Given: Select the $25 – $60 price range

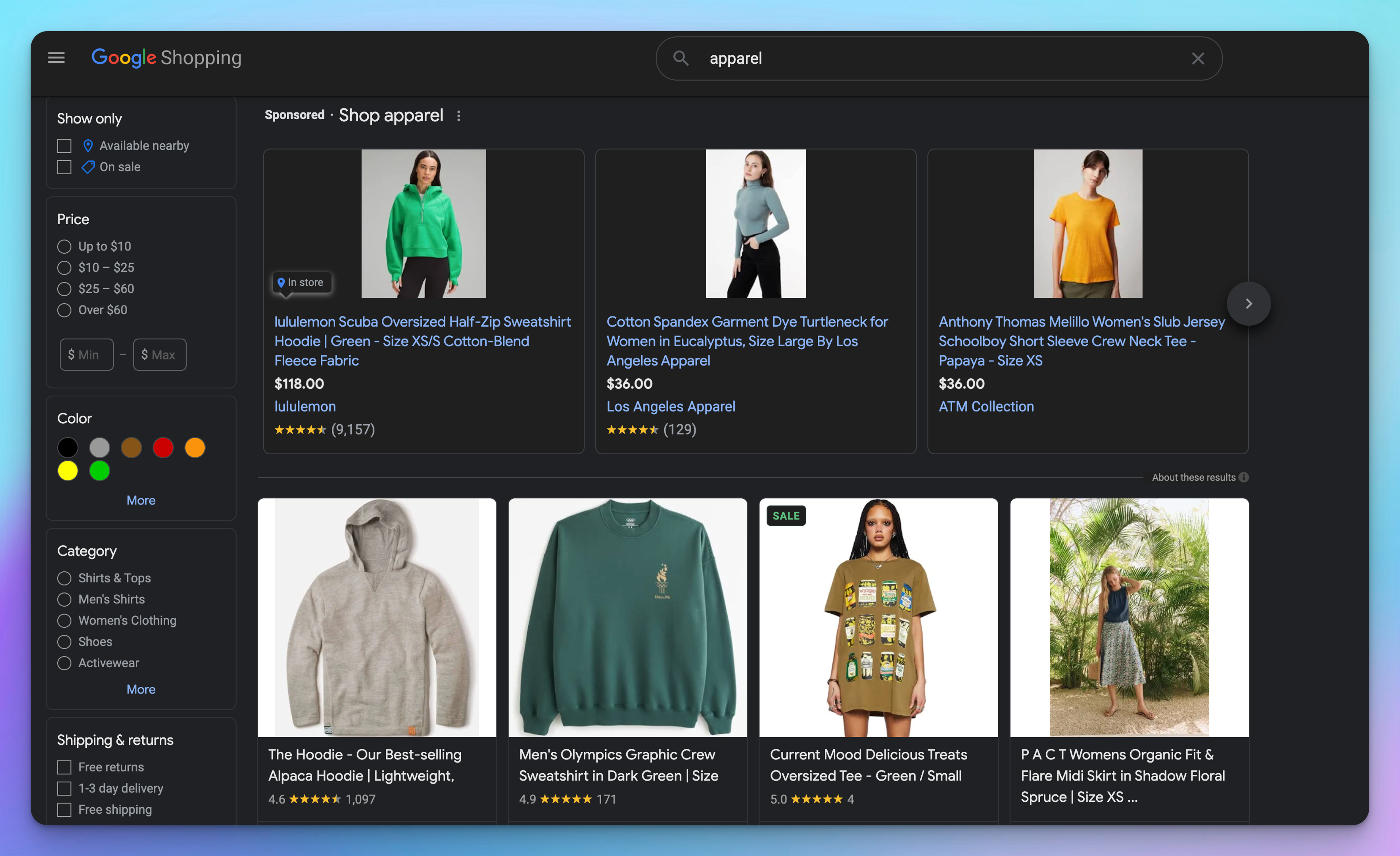Looking at the screenshot, I should [64, 289].
